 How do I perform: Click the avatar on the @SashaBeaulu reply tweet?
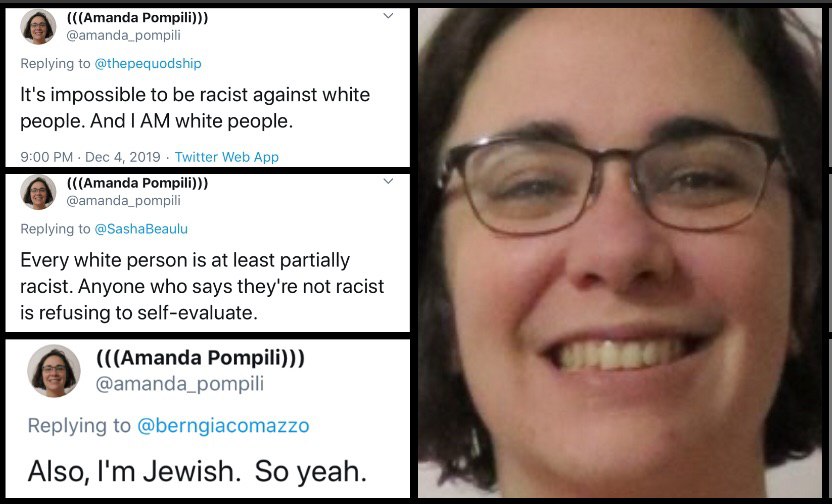tap(38, 192)
